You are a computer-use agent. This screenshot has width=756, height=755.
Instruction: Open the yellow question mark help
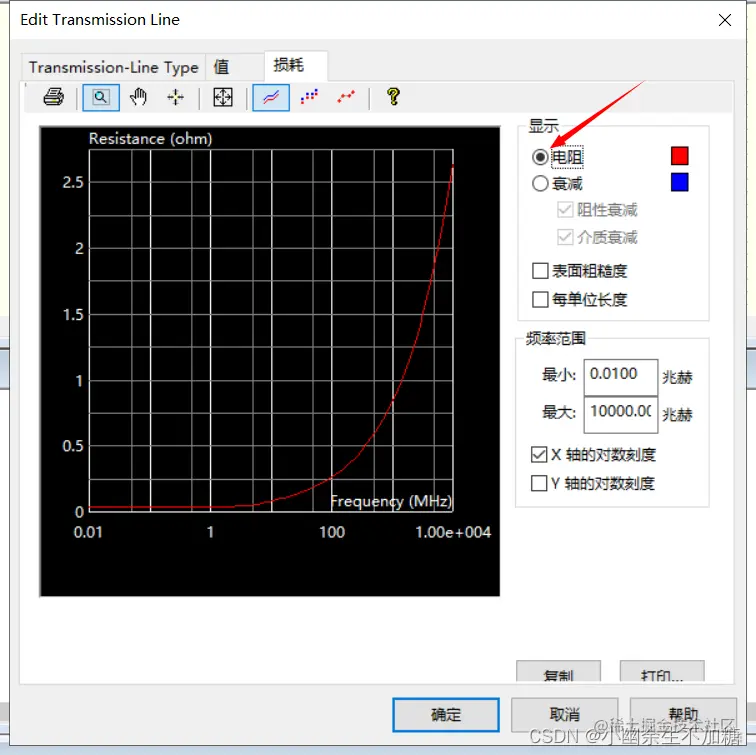click(393, 97)
